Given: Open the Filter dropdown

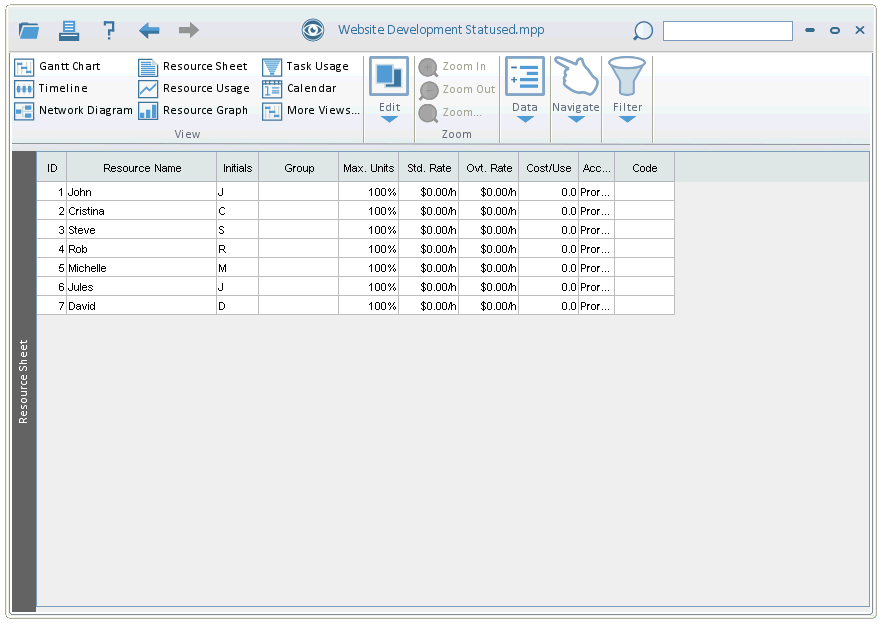Looking at the screenshot, I should coord(627,118).
